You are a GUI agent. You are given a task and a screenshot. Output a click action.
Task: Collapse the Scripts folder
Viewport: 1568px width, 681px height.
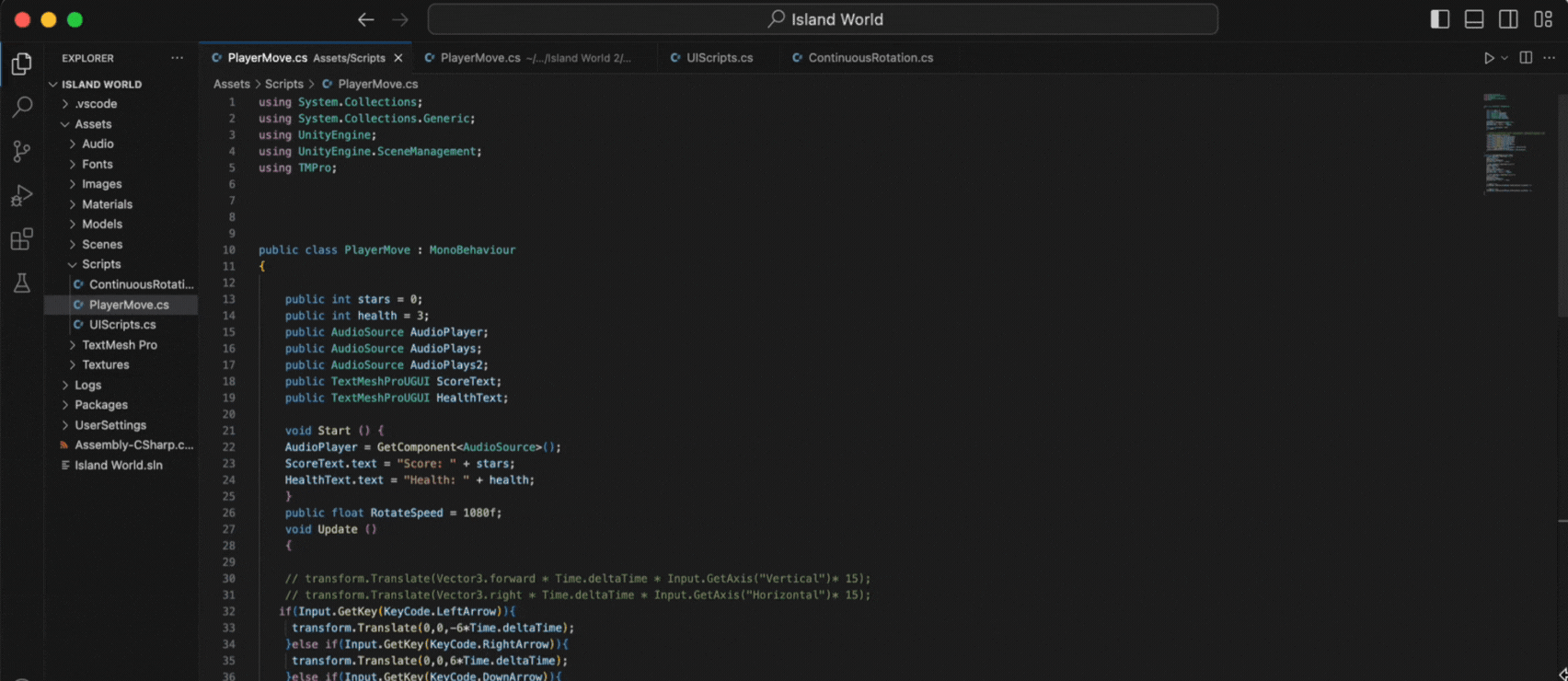coord(121,264)
